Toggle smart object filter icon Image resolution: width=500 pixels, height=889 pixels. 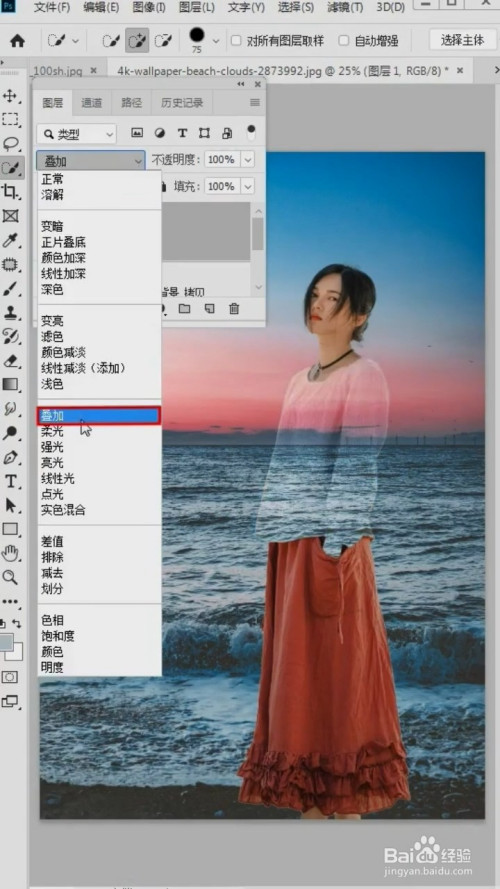(227, 133)
